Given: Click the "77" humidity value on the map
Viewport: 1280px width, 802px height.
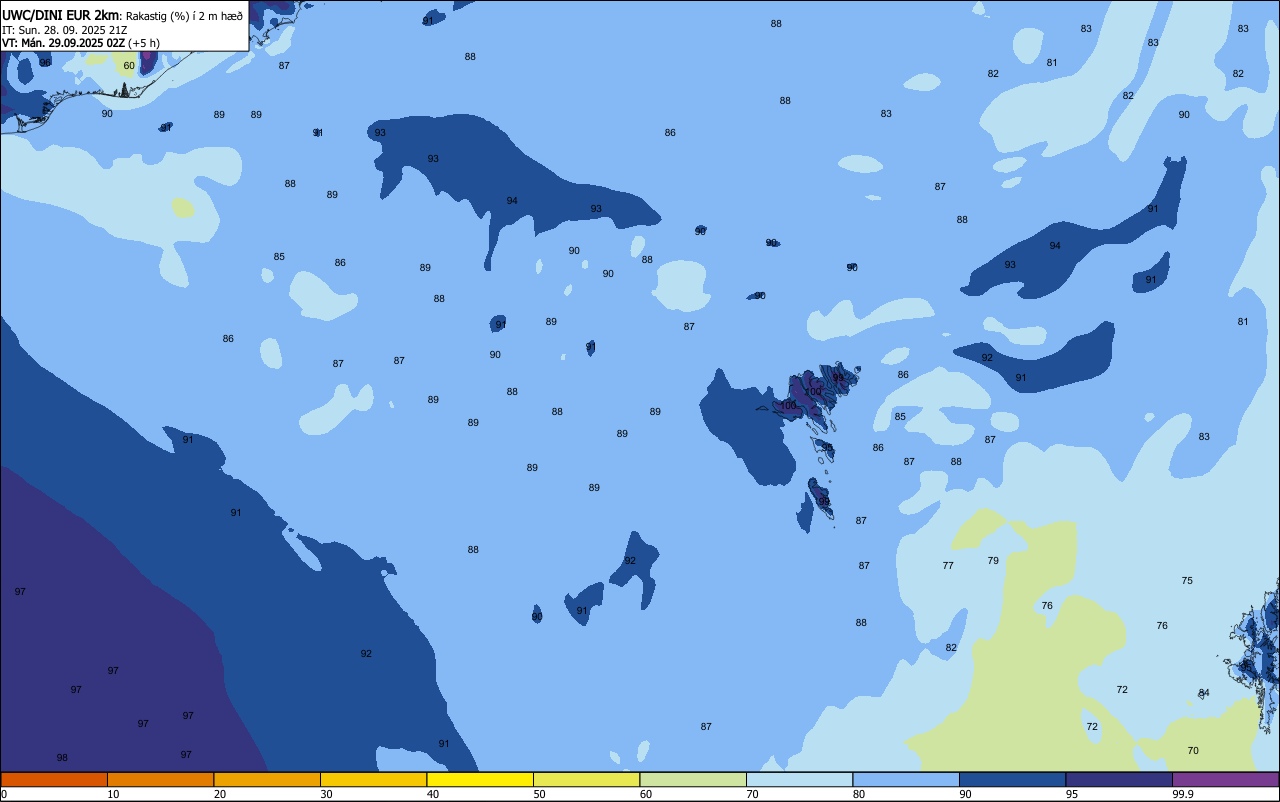Looking at the screenshot, I should tap(948, 566).
